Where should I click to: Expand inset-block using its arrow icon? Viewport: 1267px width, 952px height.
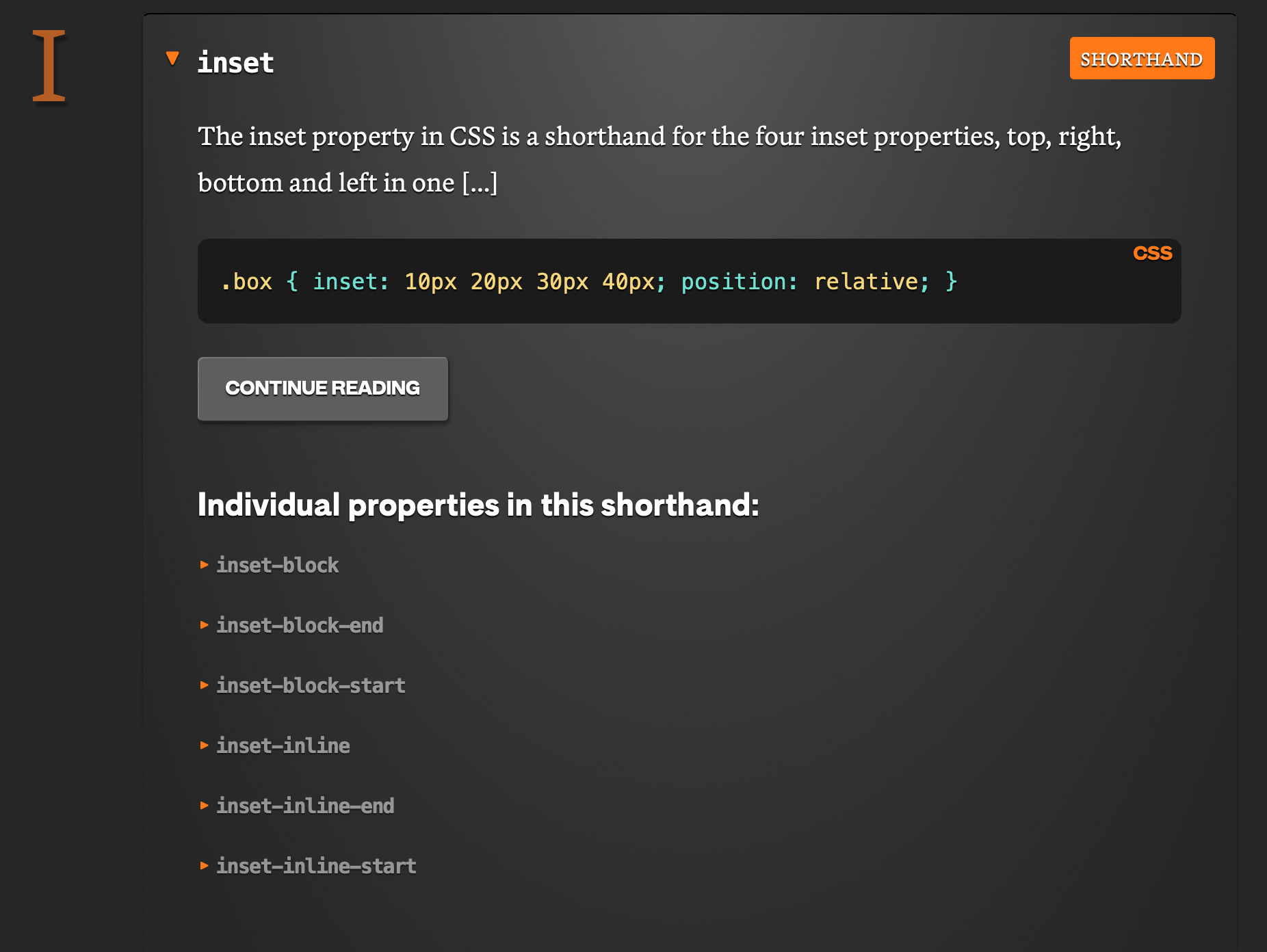204,565
